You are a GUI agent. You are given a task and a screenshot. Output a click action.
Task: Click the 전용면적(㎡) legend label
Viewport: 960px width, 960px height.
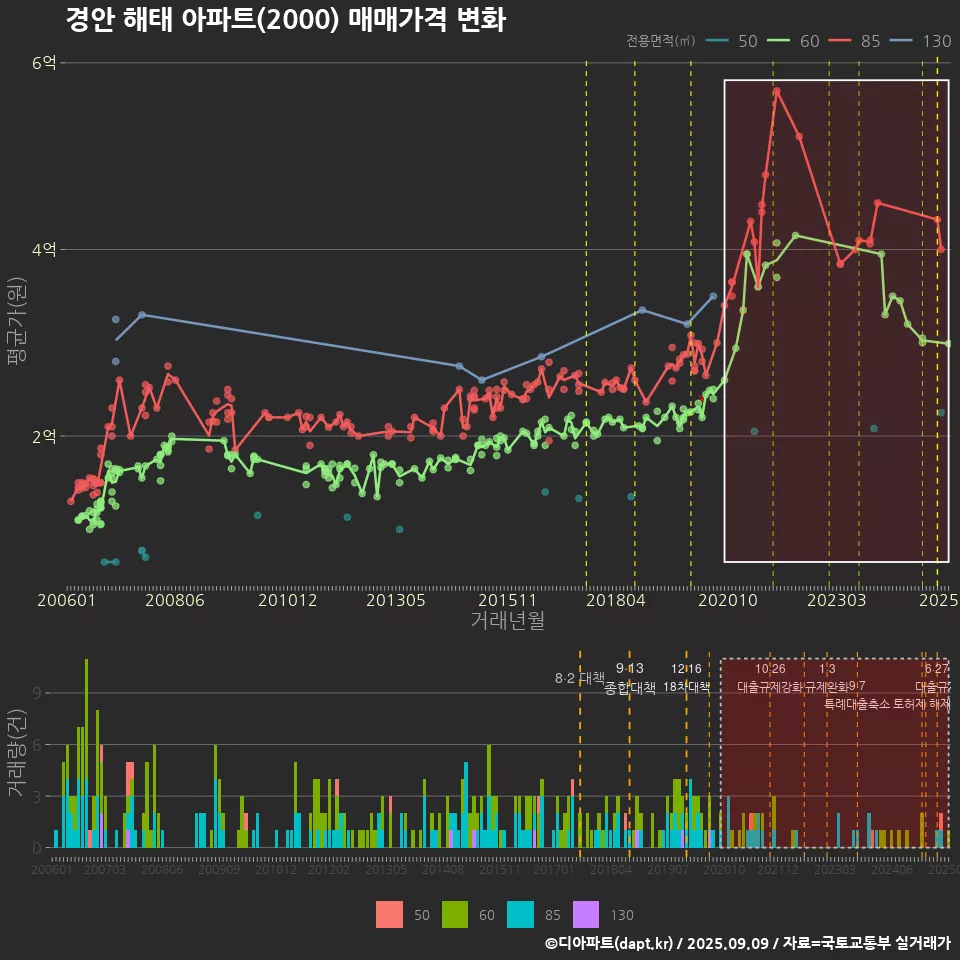[660, 41]
